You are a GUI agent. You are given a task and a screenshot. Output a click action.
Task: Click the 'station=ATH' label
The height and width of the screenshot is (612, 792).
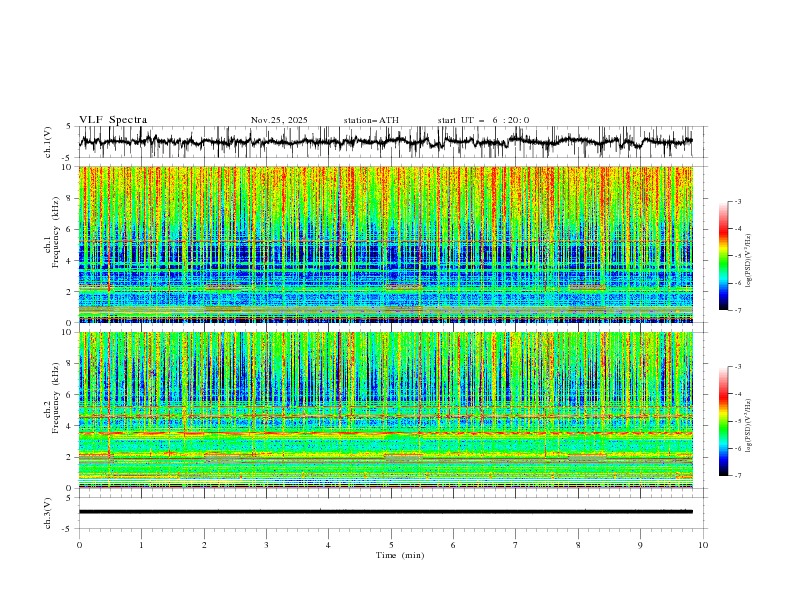tap(371, 120)
